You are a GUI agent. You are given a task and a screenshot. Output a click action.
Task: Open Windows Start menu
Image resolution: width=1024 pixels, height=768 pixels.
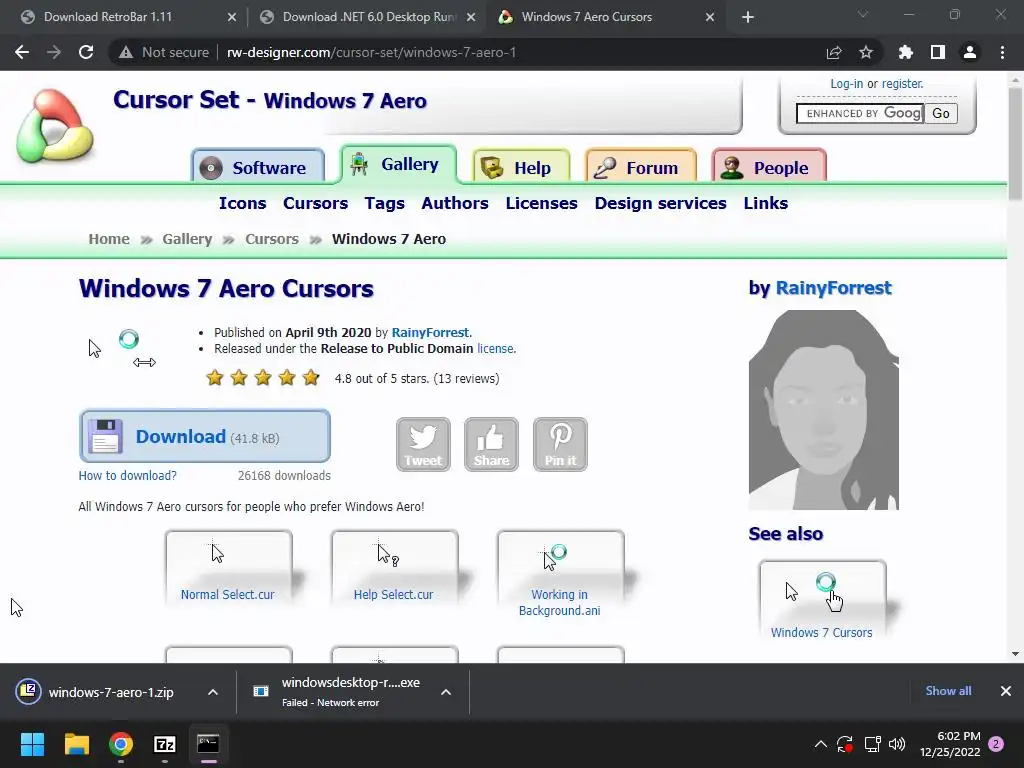(32, 744)
